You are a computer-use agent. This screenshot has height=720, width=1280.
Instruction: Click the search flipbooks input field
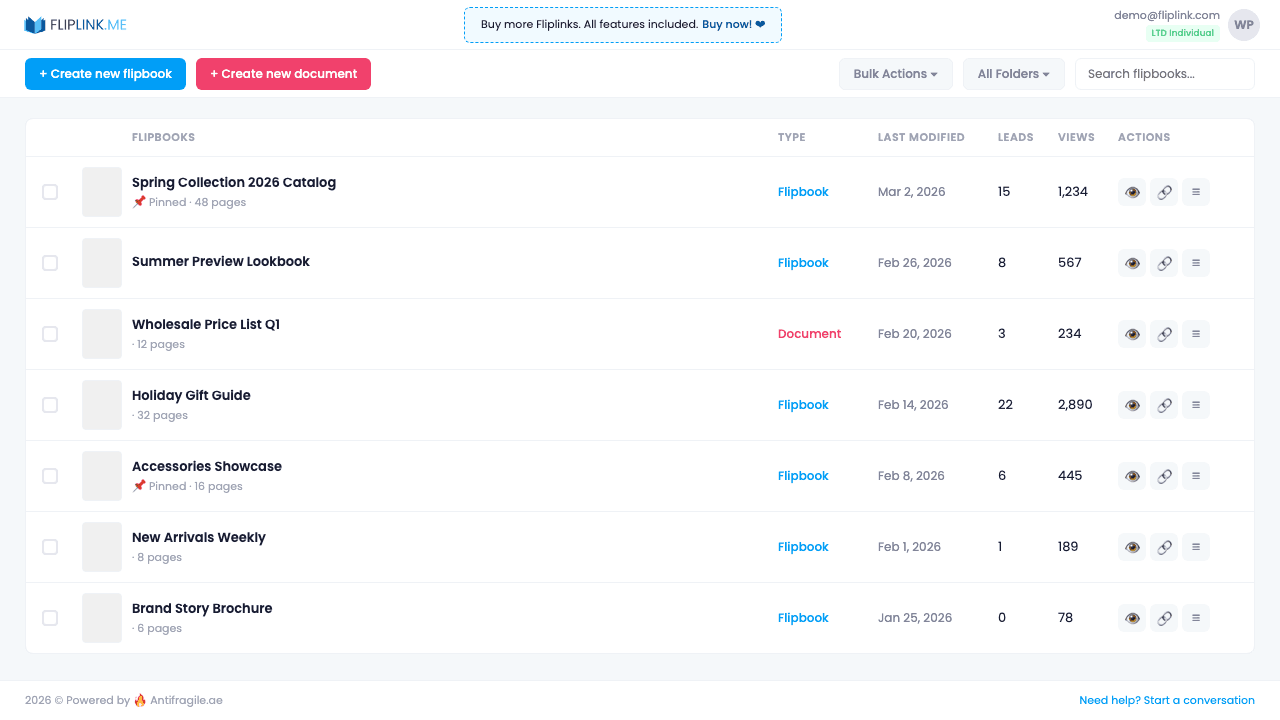1164,73
